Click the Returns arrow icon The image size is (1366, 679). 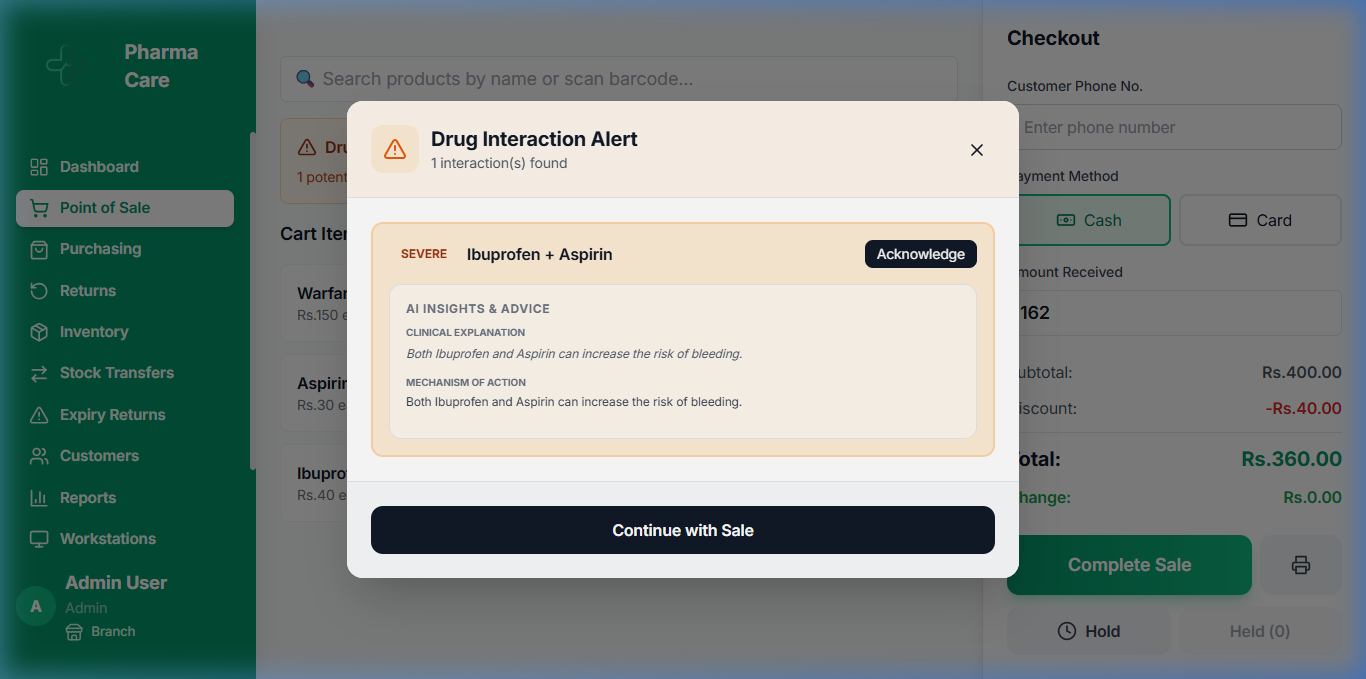click(39, 291)
